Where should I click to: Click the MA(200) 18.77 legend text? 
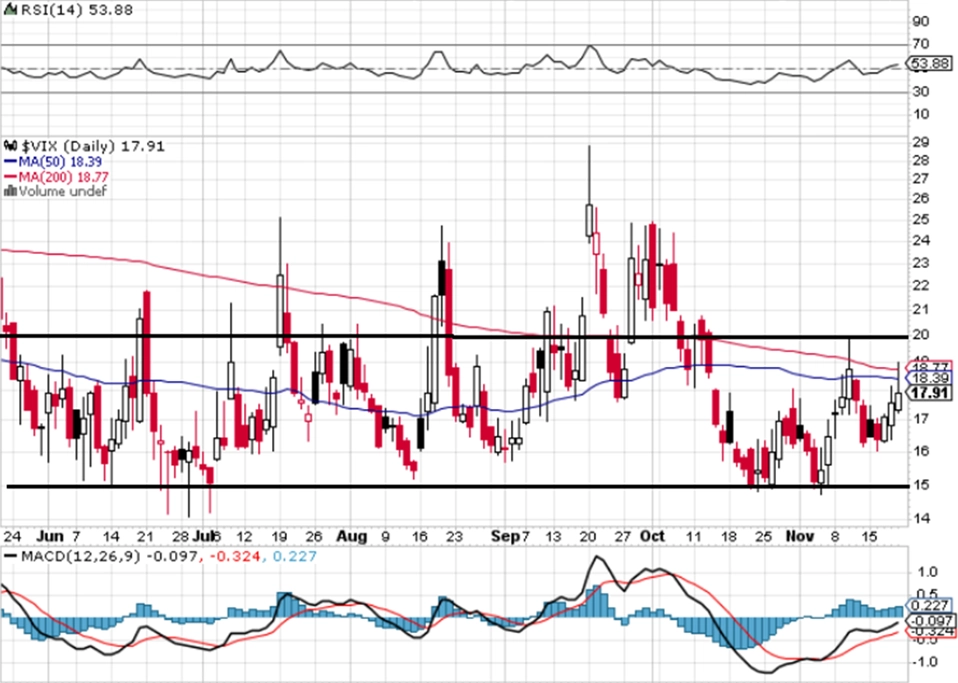coord(64,177)
